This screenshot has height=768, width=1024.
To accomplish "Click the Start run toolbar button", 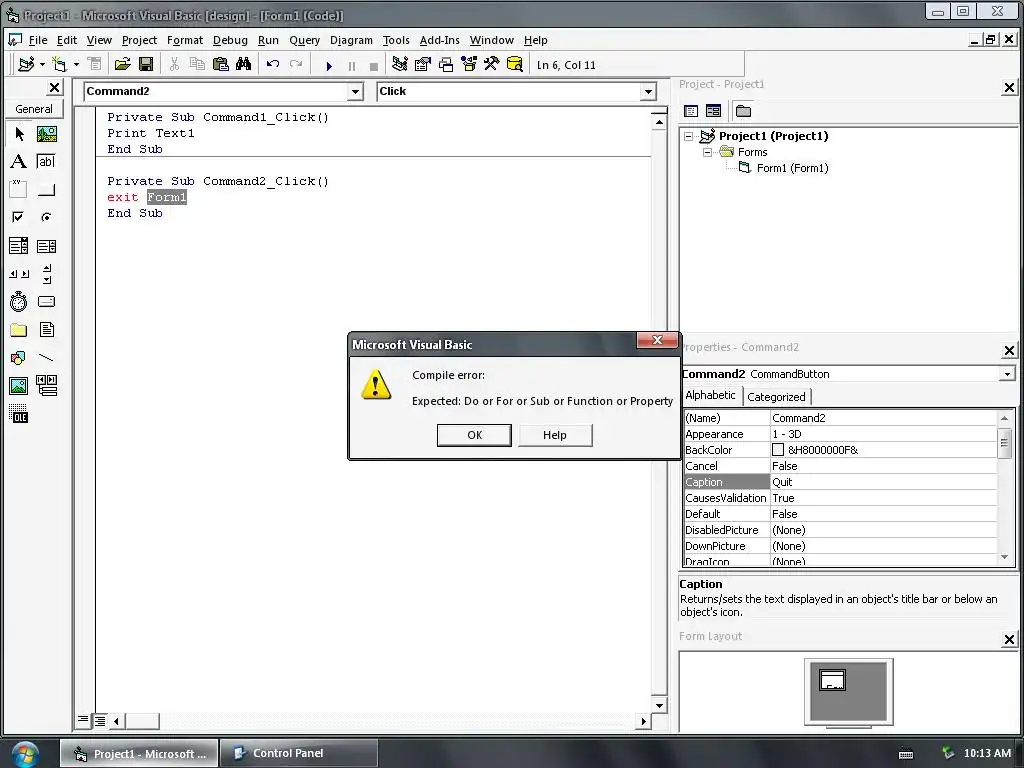I will [x=329, y=65].
